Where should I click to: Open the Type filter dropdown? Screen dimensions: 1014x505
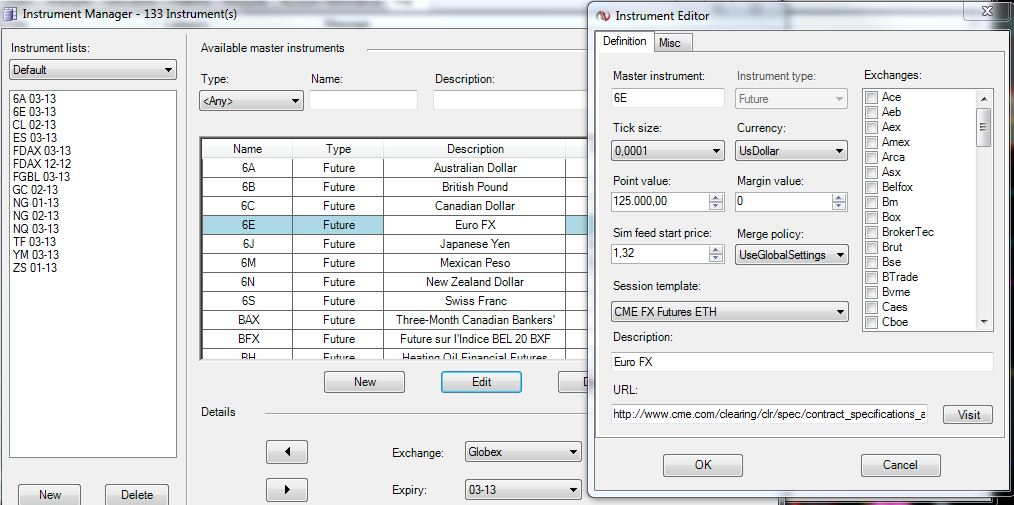[251, 101]
